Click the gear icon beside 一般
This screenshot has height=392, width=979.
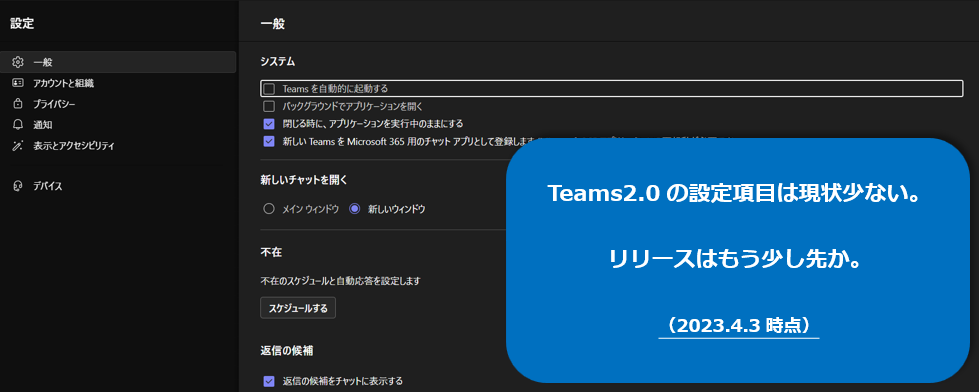[17, 62]
